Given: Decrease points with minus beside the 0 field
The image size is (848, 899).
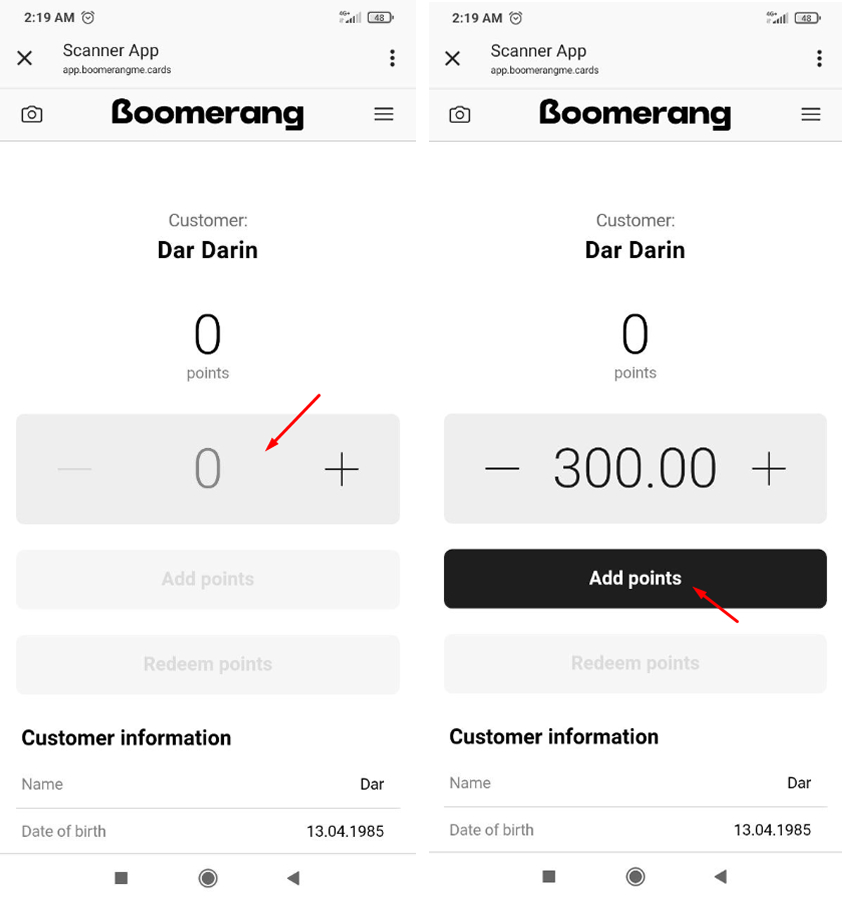Looking at the screenshot, I should (x=75, y=469).
